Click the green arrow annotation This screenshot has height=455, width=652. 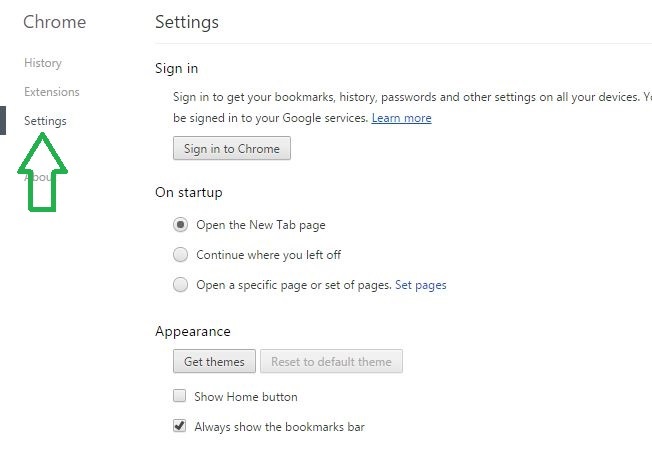pyautogui.click(x=42, y=172)
